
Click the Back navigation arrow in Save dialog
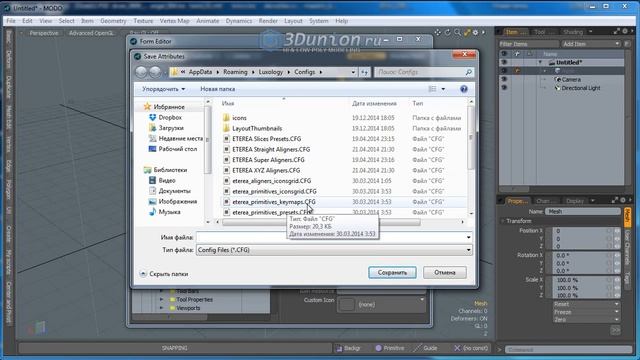(x=141, y=72)
